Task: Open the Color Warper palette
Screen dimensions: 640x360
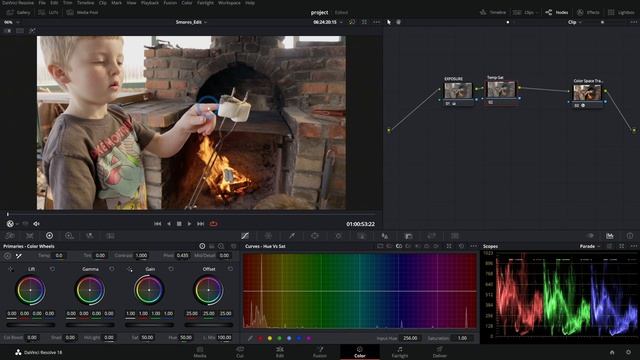Action: click(268, 236)
